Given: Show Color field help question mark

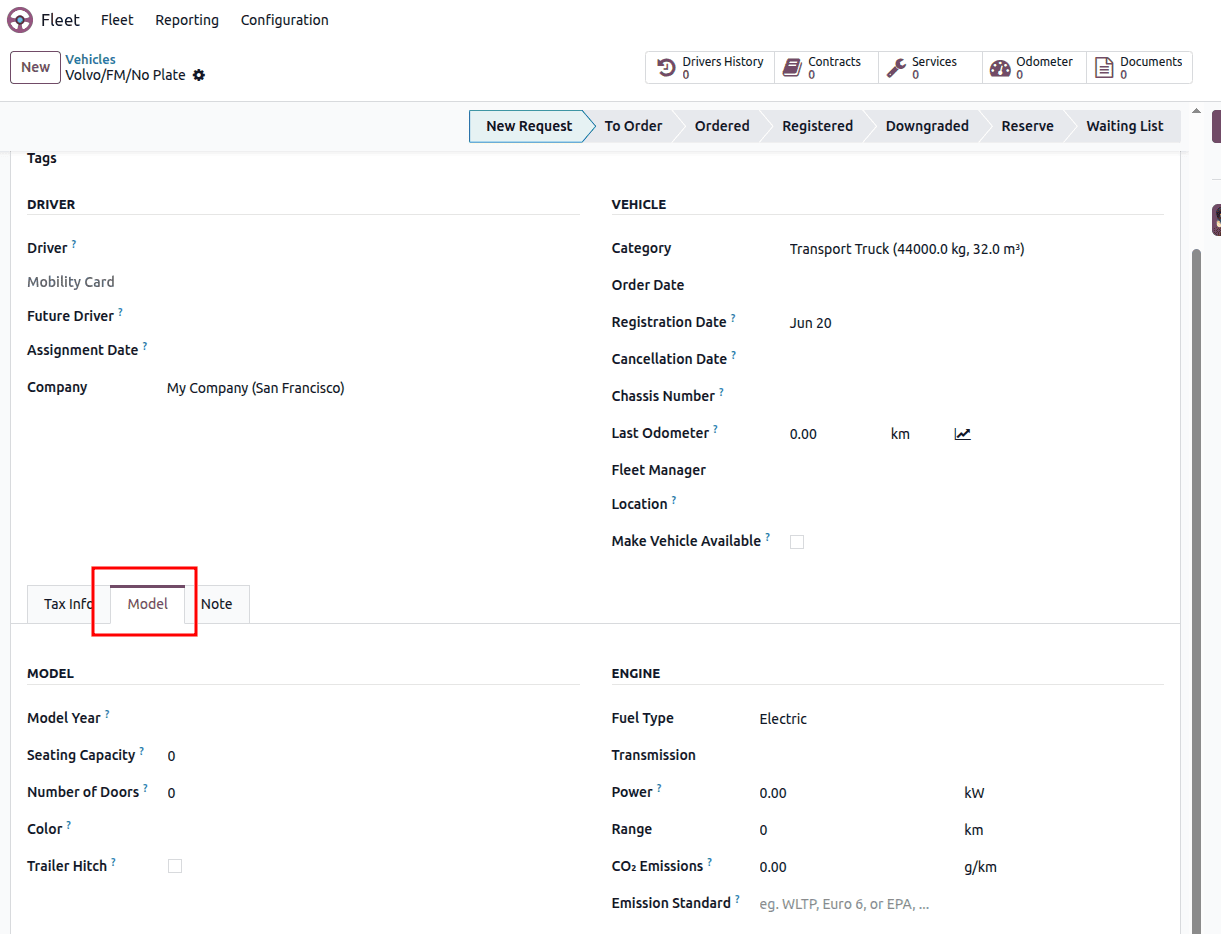Looking at the screenshot, I should (x=69, y=825).
